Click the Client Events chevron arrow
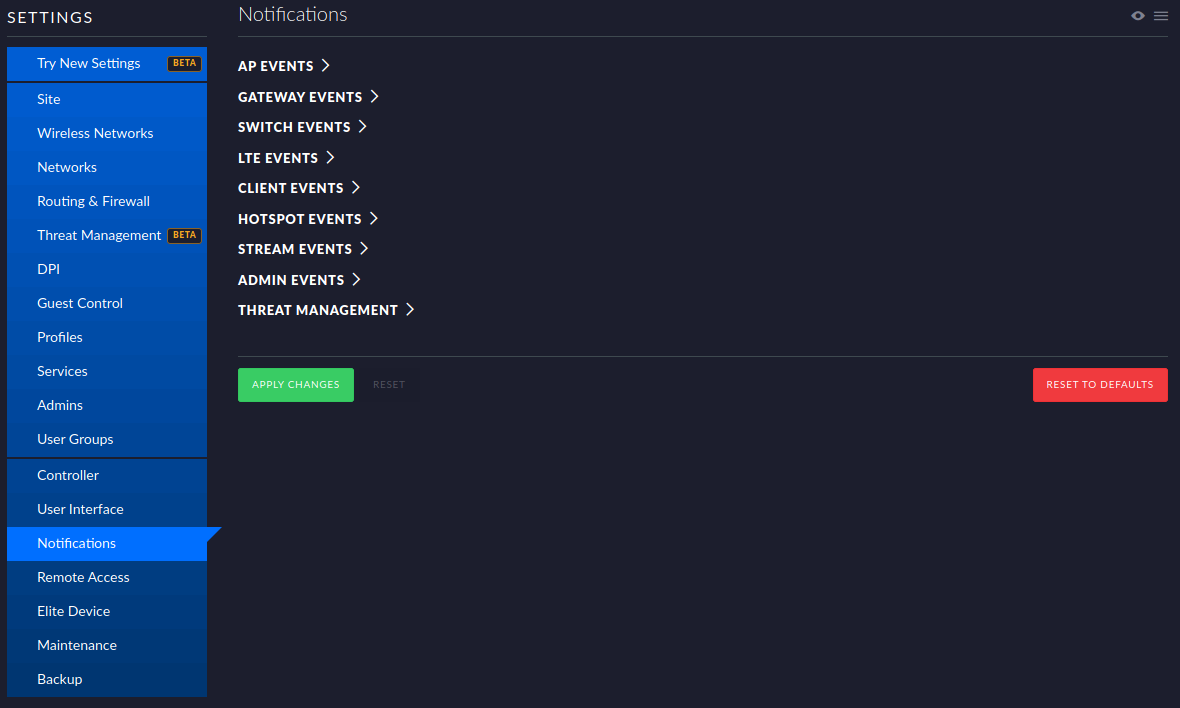The width and height of the screenshot is (1180, 708). pos(355,187)
